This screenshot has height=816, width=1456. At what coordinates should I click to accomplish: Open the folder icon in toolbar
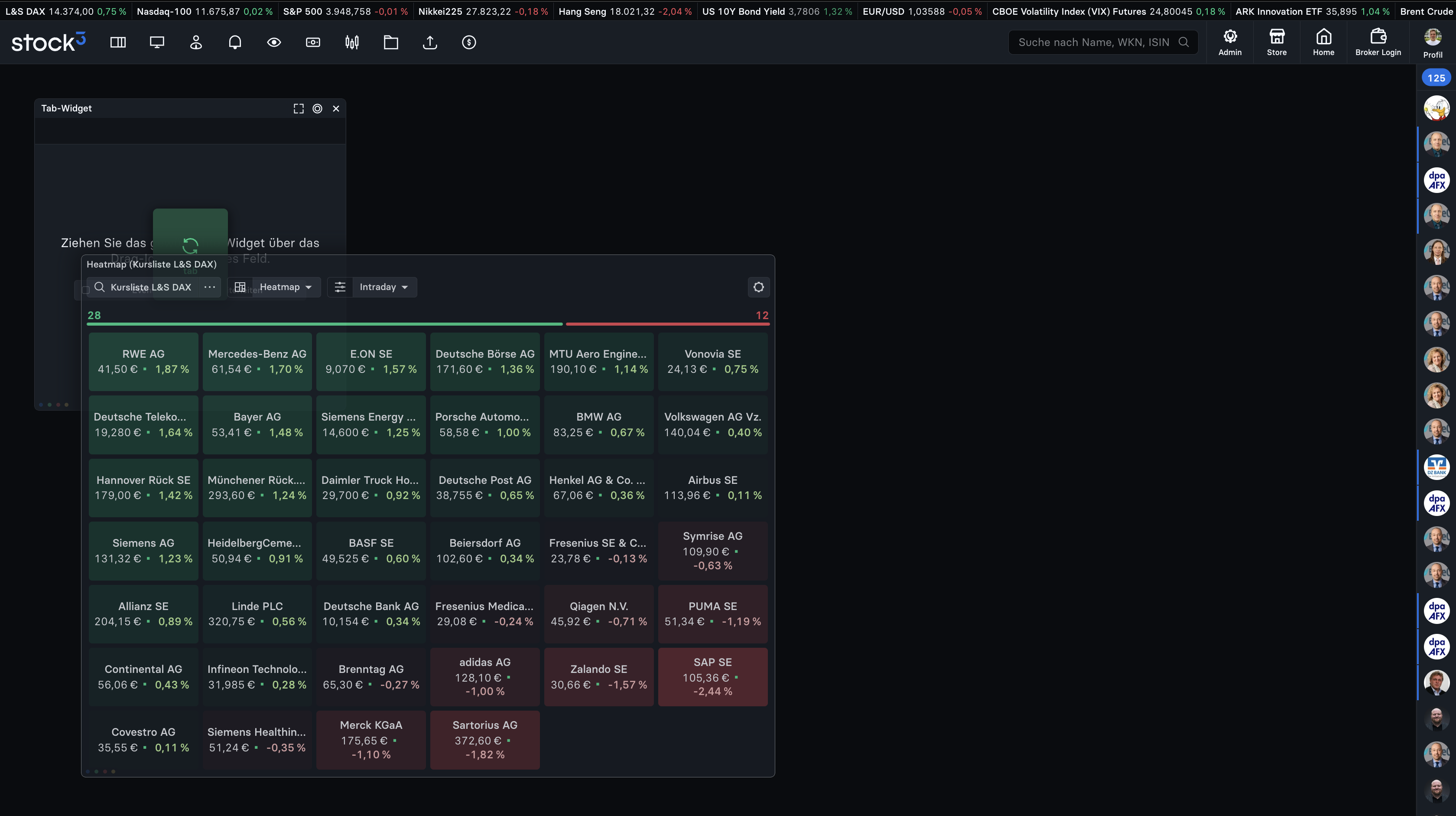[x=390, y=42]
